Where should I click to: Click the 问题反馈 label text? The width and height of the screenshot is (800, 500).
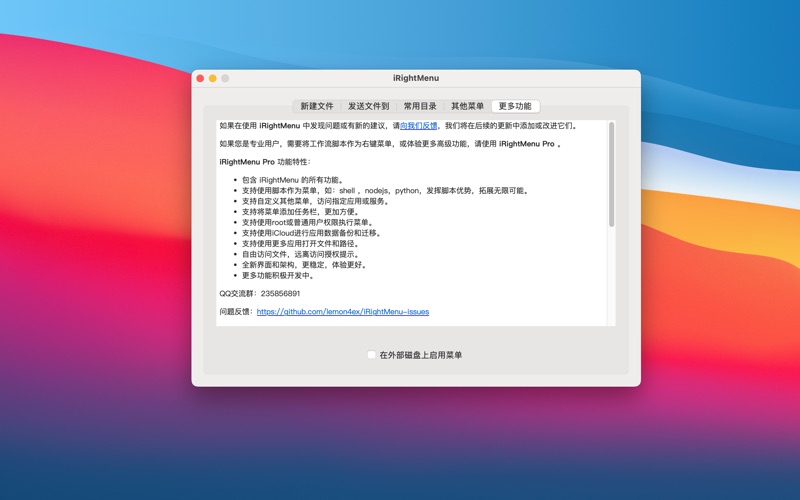[x=238, y=312]
